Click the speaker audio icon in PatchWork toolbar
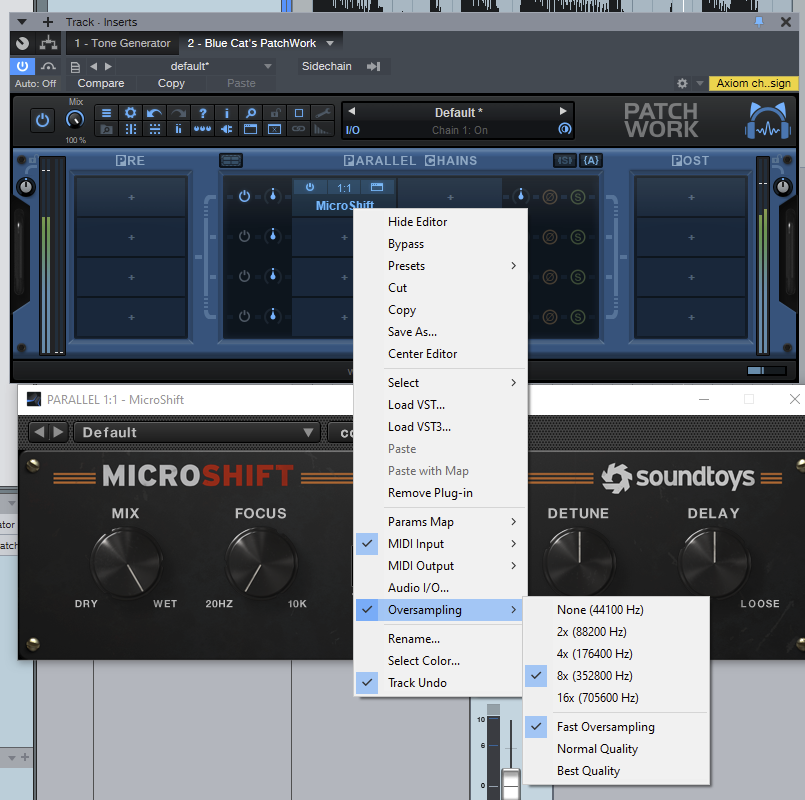The height and width of the screenshot is (800, 805). coord(226,129)
